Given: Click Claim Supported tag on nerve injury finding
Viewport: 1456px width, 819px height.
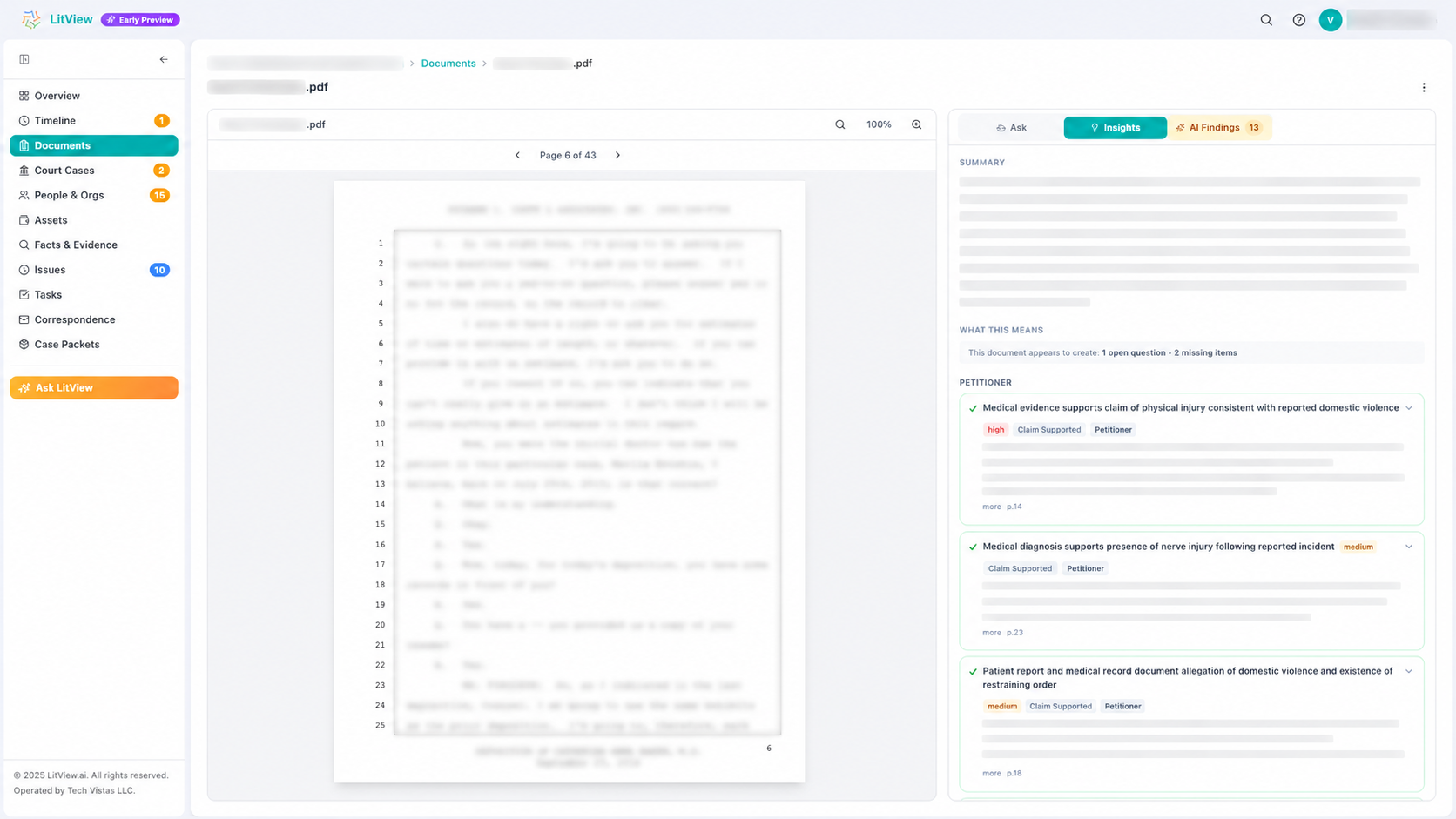Looking at the screenshot, I should pyautogui.click(x=1020, y=568).
